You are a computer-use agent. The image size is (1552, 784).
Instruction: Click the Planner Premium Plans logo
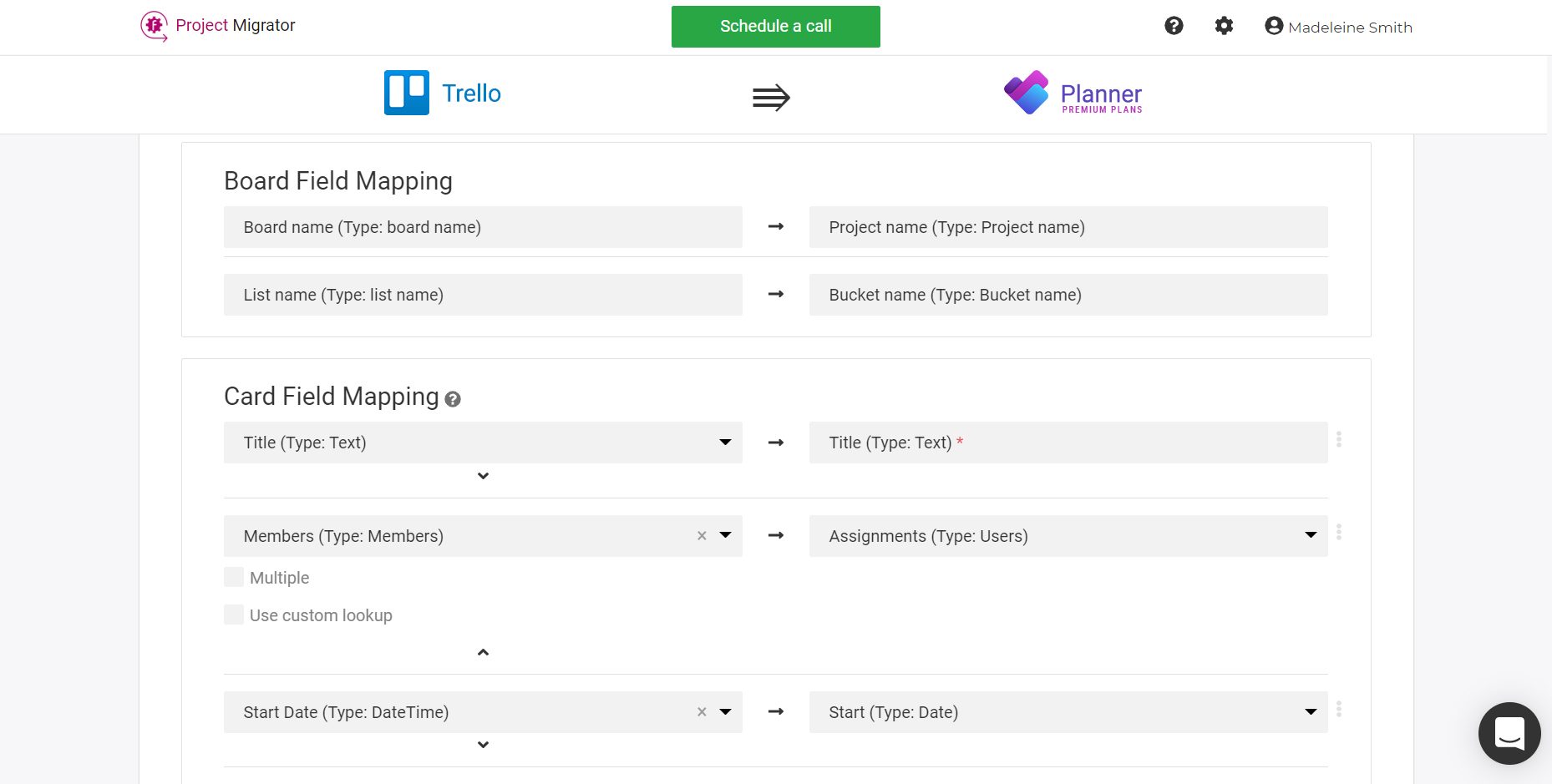point(1073,93)
